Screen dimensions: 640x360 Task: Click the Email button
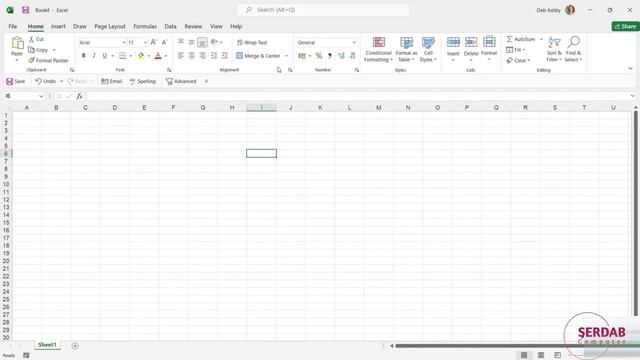tap(112, 81)
